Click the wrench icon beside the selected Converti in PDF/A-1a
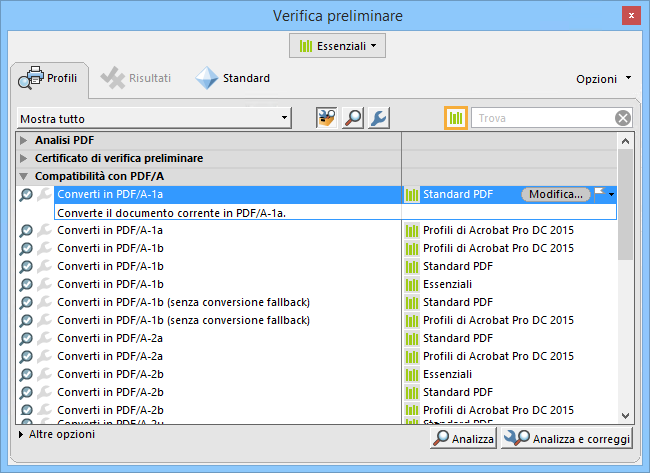650x473 pixels. coord(44,194)
